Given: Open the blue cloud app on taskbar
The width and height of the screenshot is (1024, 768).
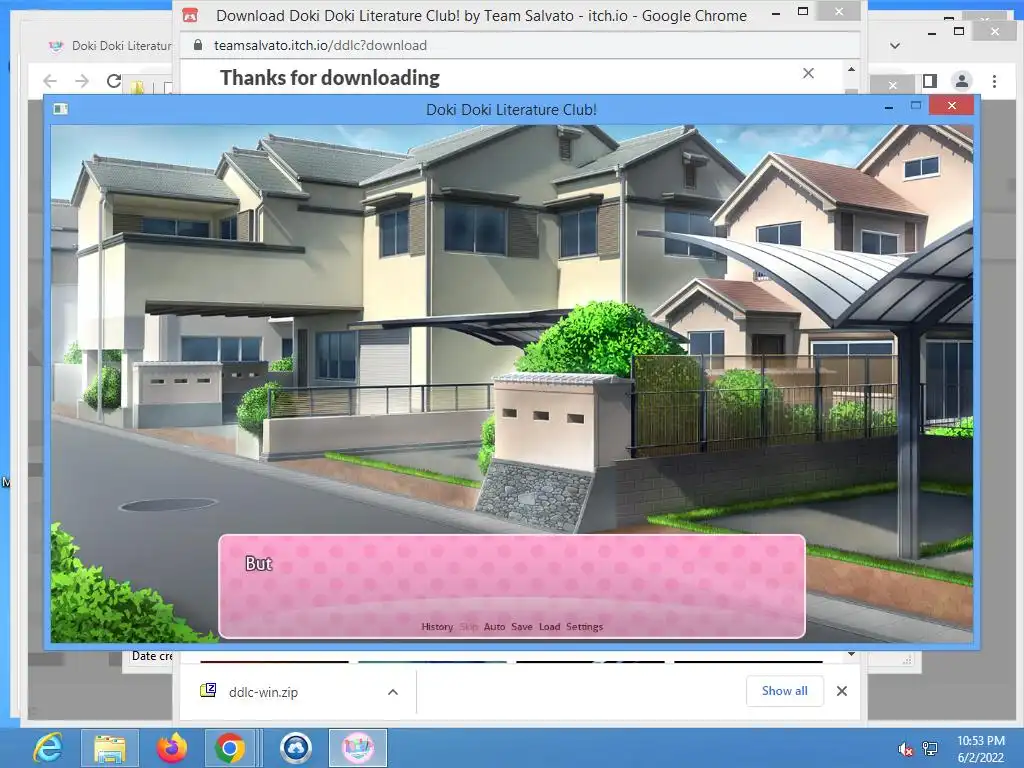Looking at the screenshot, I should (296, 747).
